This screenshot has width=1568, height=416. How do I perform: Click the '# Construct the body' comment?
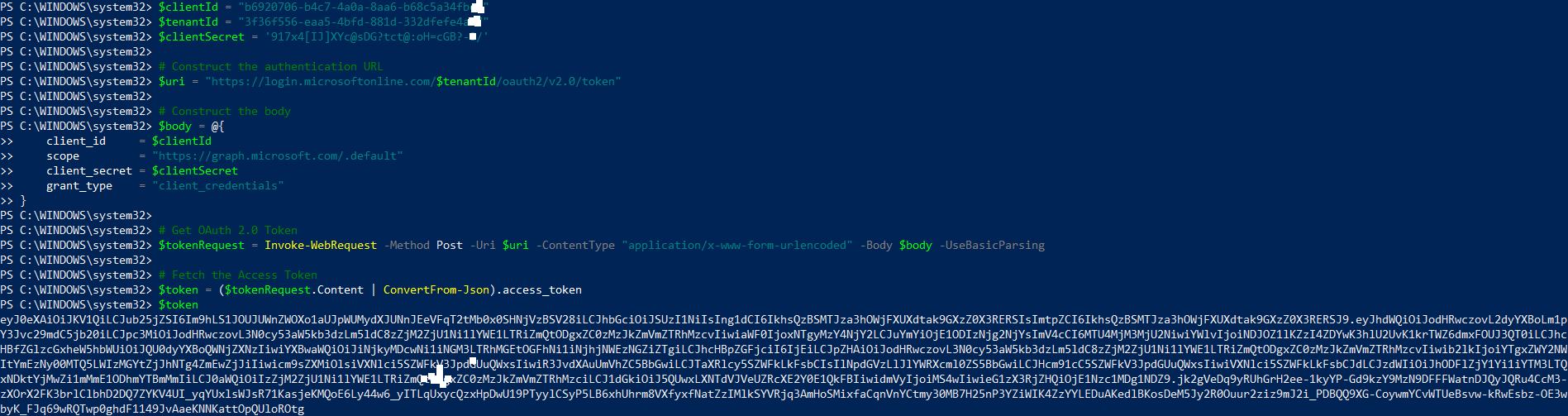(x=225, y=112)
